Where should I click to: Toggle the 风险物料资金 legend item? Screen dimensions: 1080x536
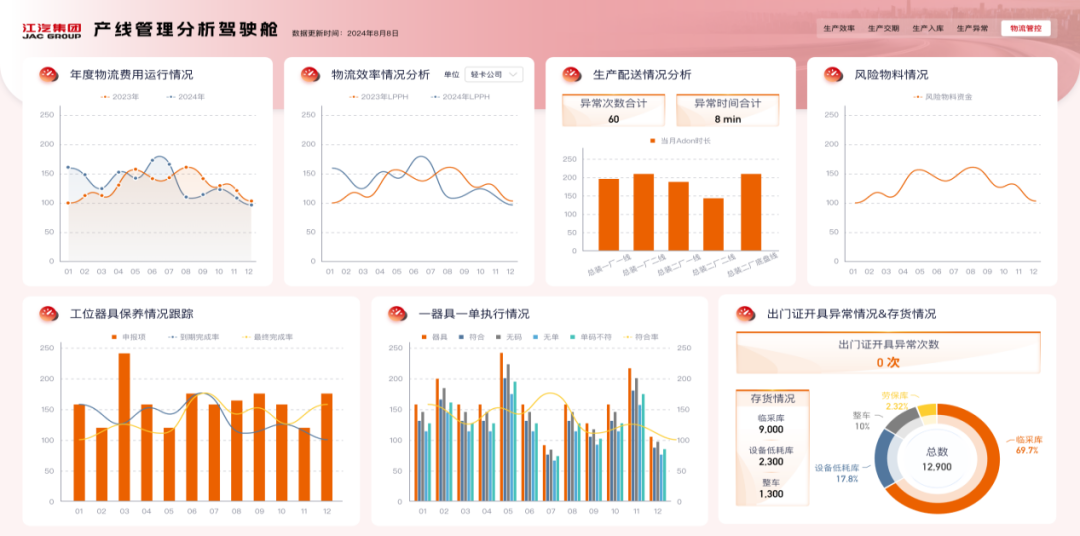[943, 97]
